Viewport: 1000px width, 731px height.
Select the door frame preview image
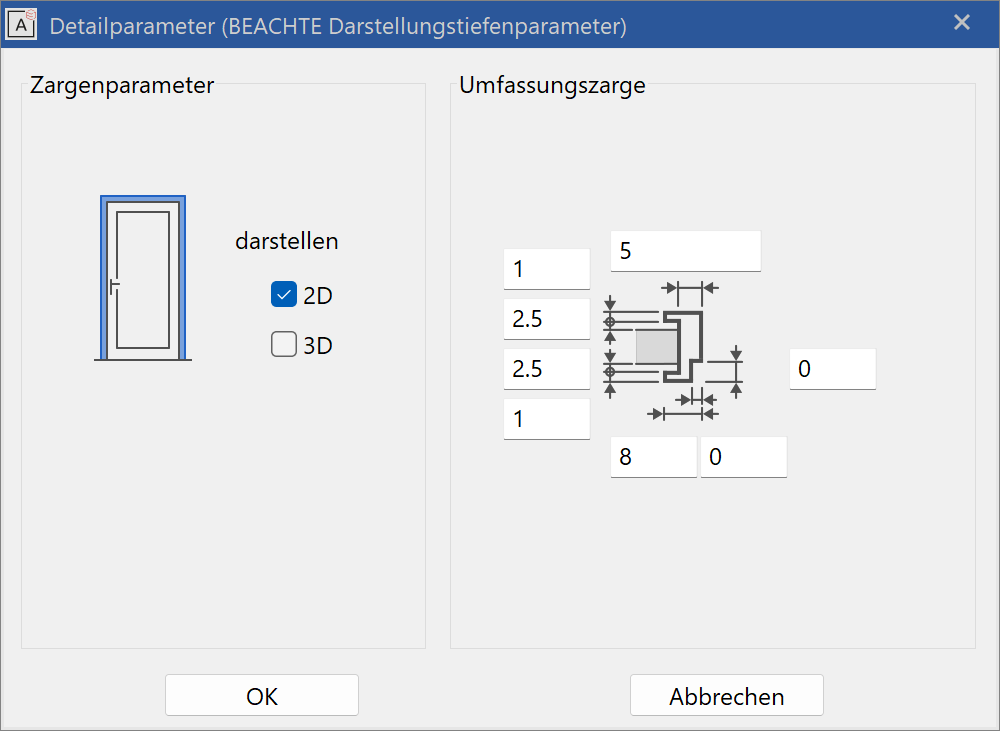[143, 278]
